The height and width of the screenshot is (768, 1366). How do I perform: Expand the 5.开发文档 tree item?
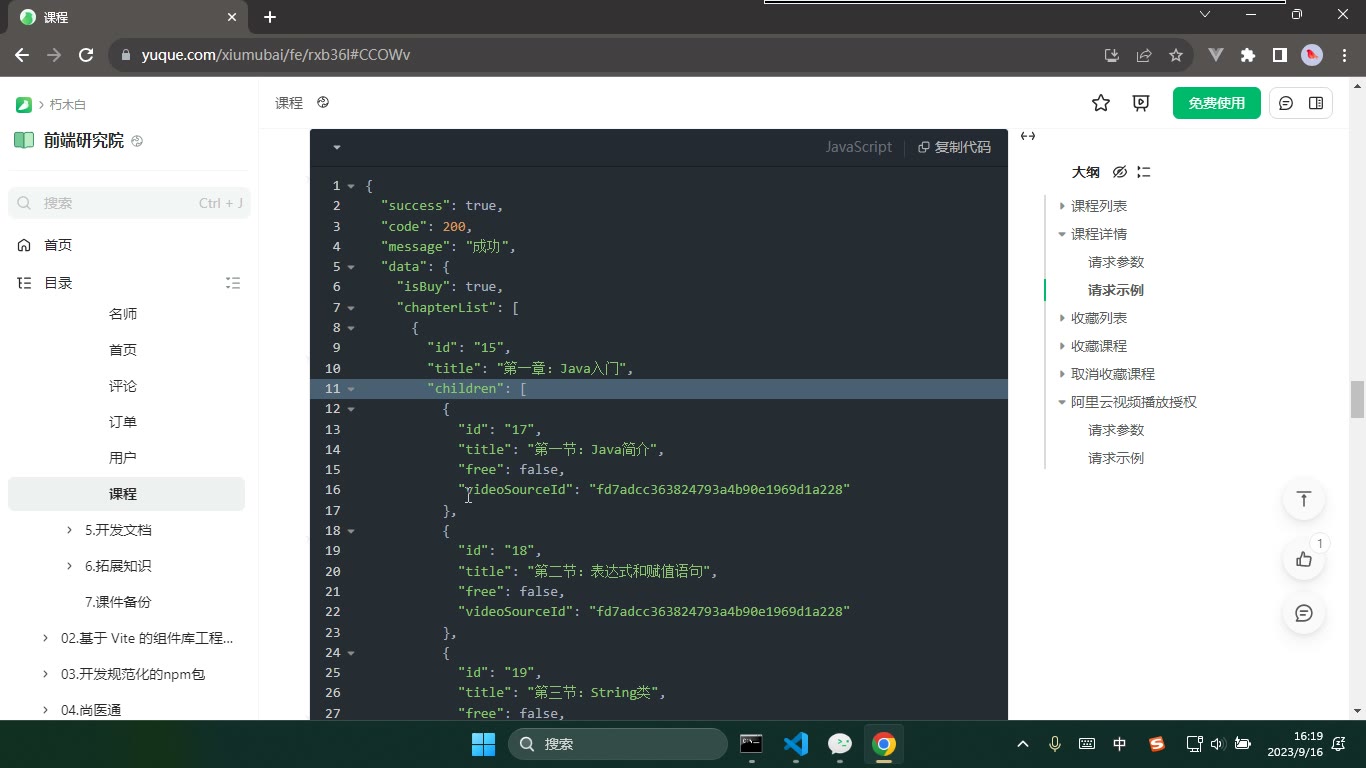click(69, 530)
